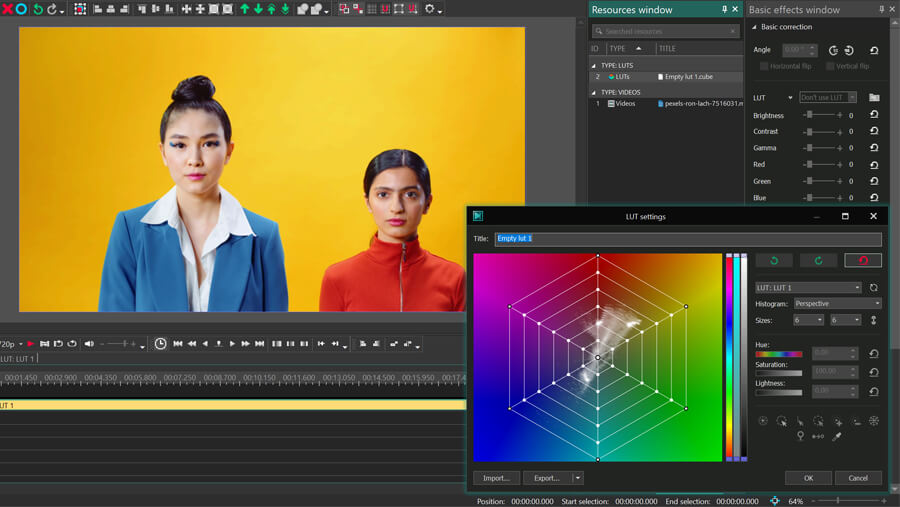
Task: Open the Export button dropdown arrow
Action: pos(578,478)
